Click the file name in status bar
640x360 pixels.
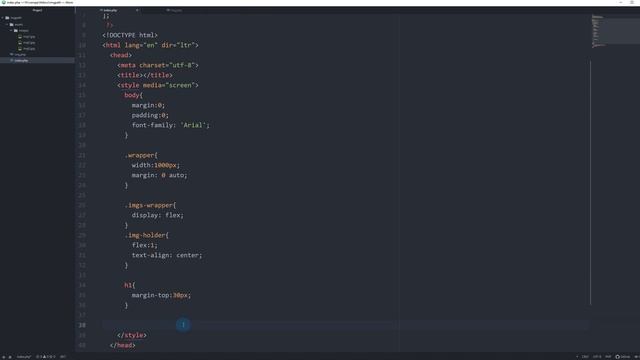click(x=23, y=357)
